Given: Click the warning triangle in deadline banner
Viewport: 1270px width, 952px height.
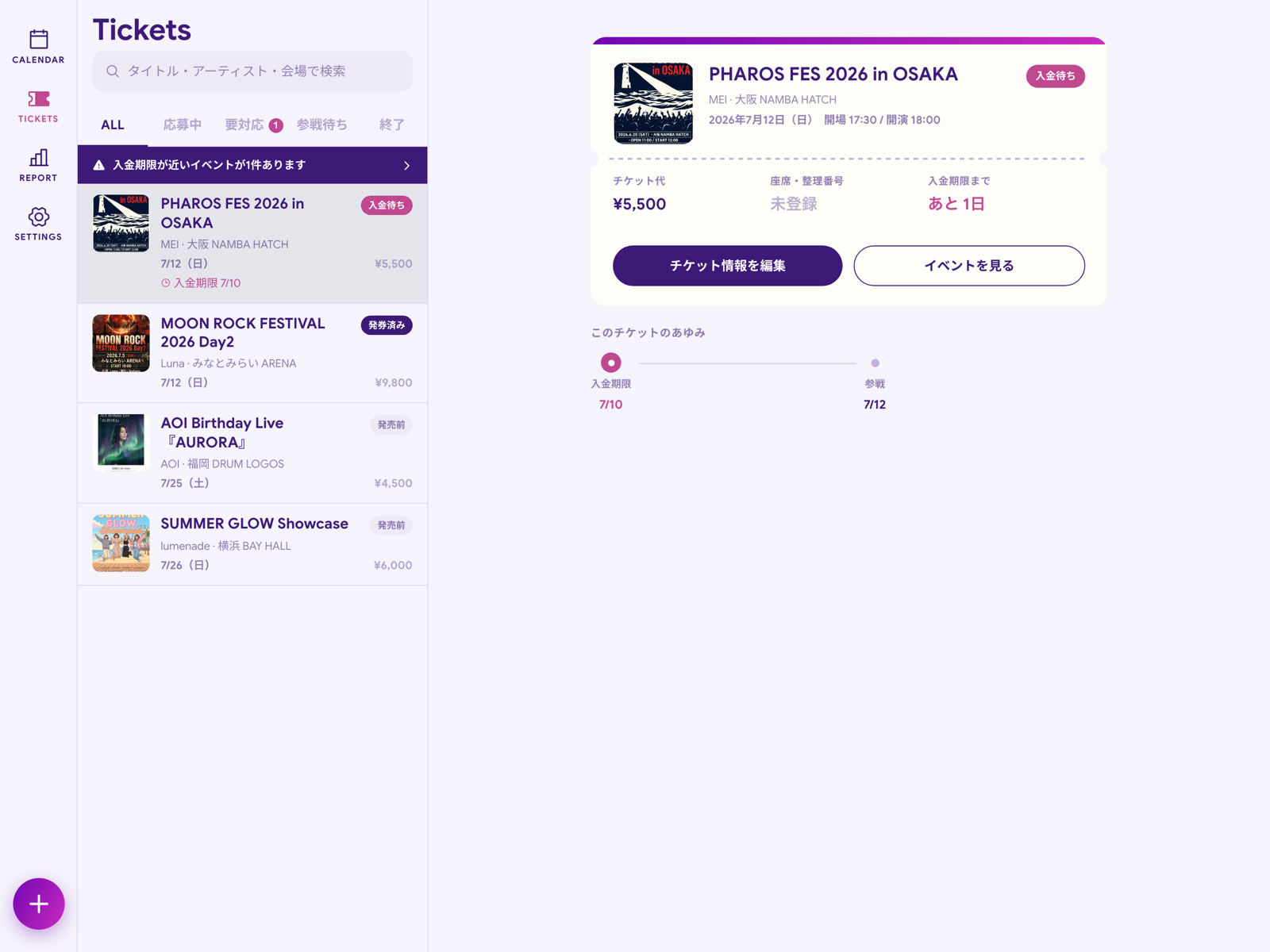Looking at the screenshot, I should click(99, 165).
